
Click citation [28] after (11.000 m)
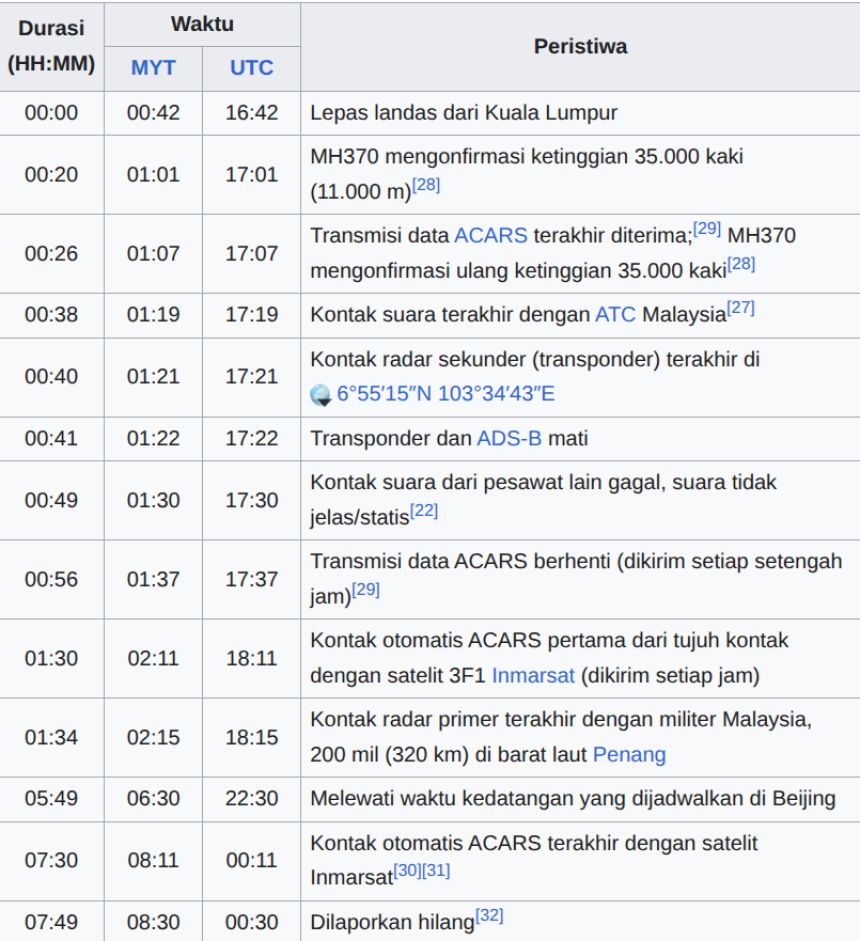426,185
